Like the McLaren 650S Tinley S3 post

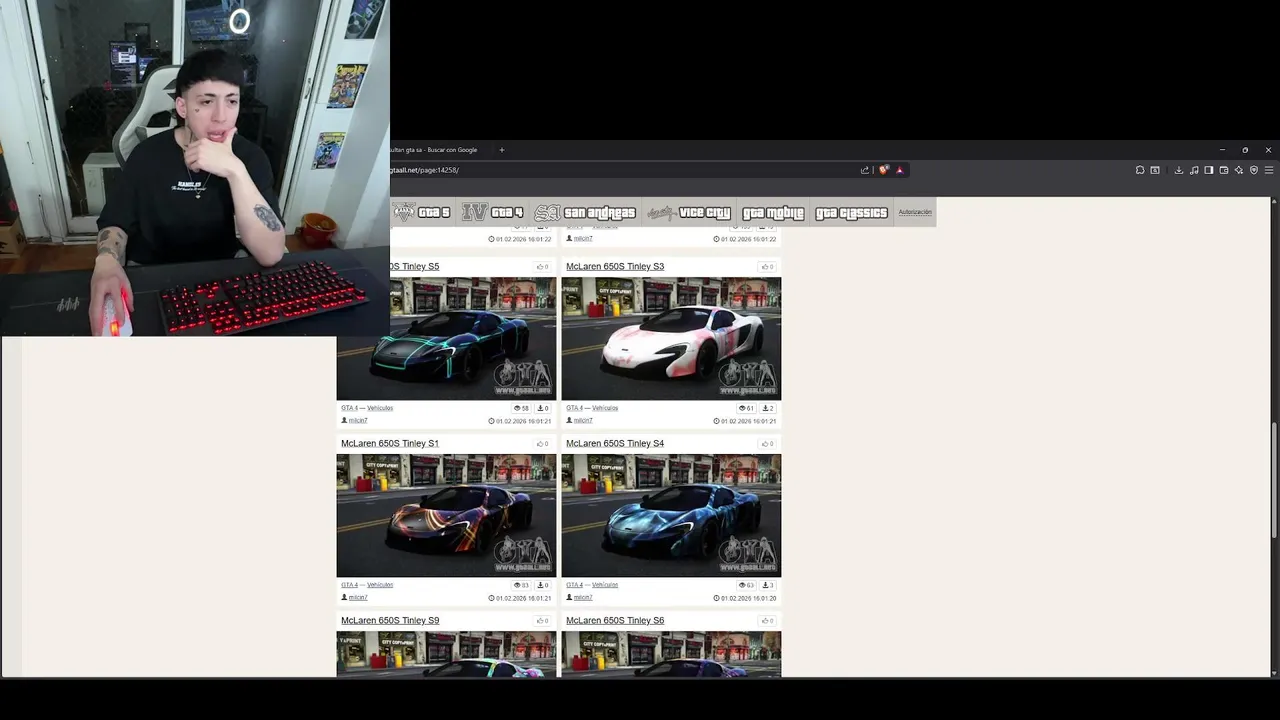point(768,267)
